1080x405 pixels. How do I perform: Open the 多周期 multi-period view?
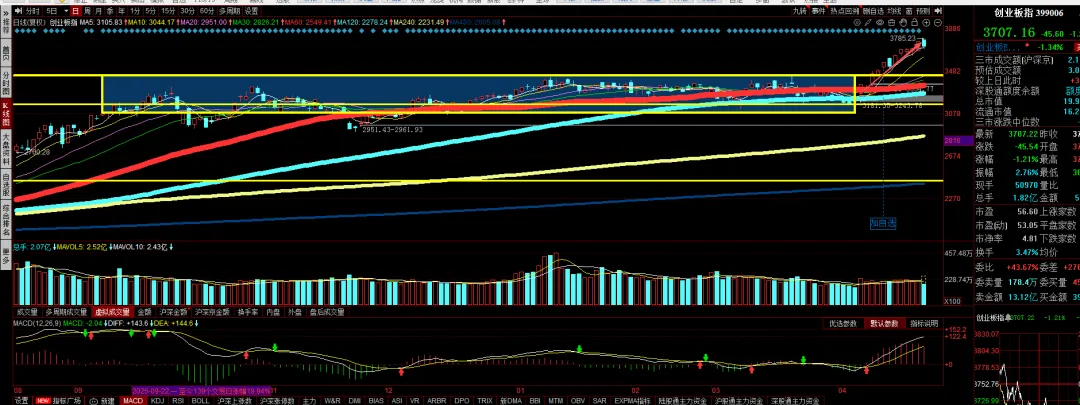point(229,11)
